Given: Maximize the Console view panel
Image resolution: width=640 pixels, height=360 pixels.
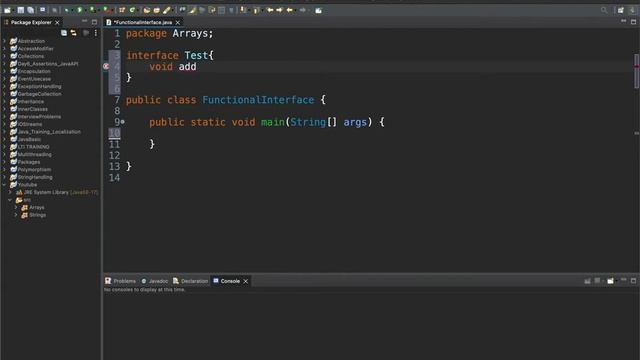Looking at the screenshot, I should point(633,280).
